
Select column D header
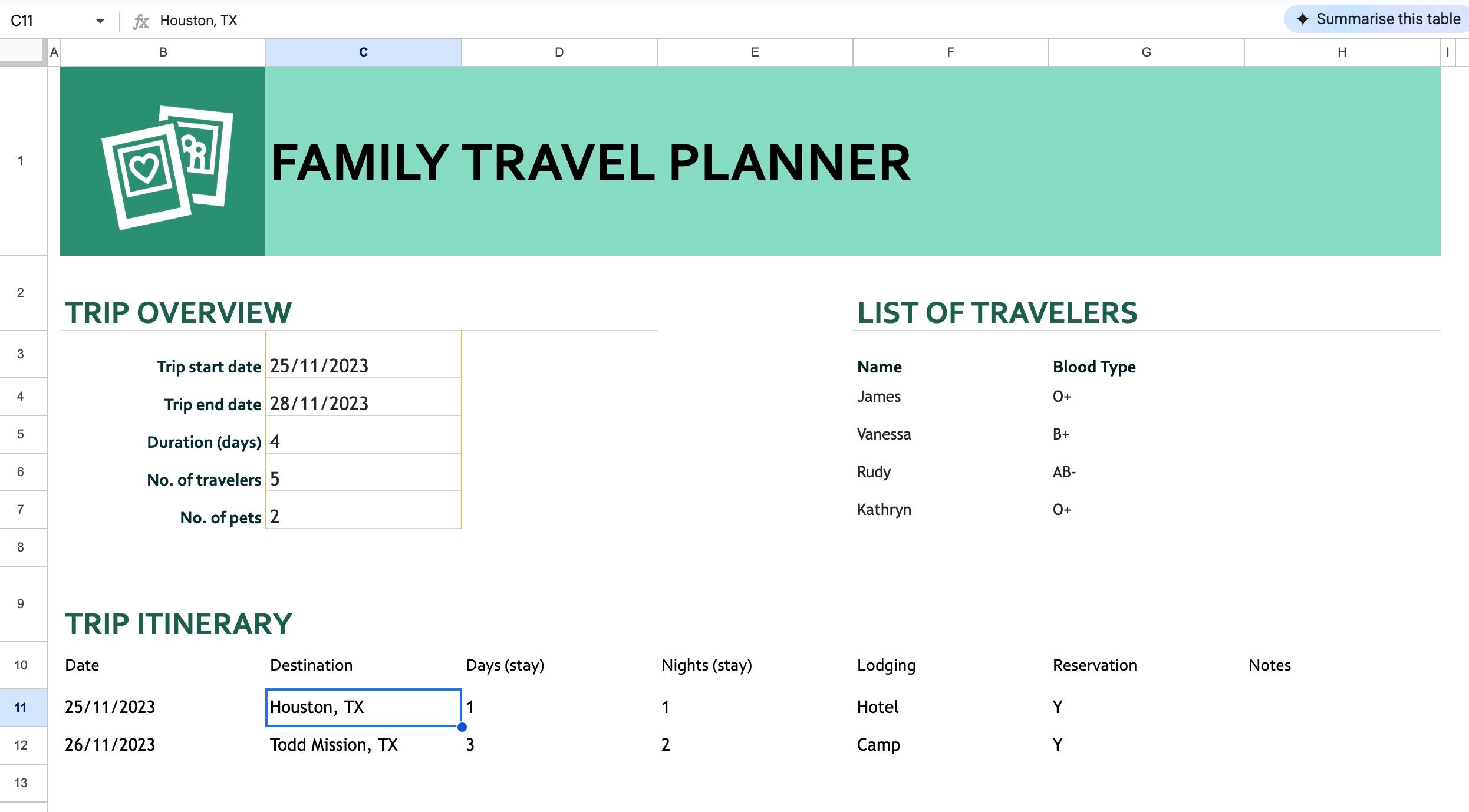tap(559, 52)
